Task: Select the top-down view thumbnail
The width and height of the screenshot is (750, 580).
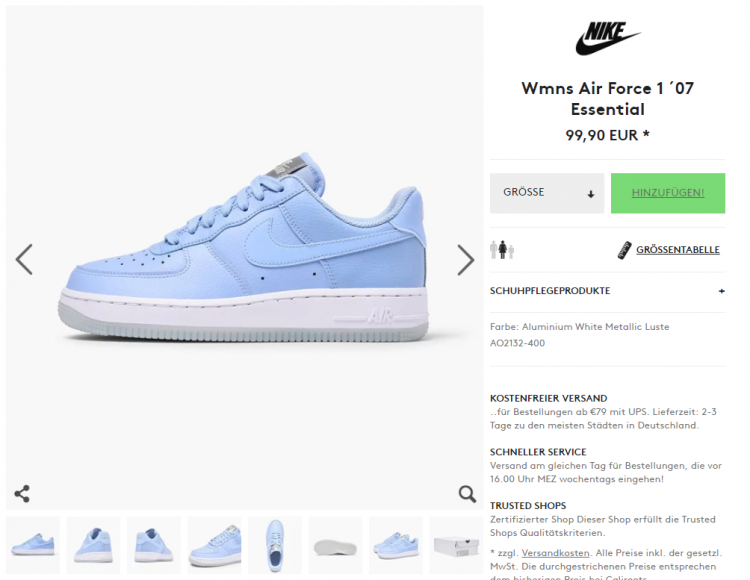Action: (x=275, y=545)
